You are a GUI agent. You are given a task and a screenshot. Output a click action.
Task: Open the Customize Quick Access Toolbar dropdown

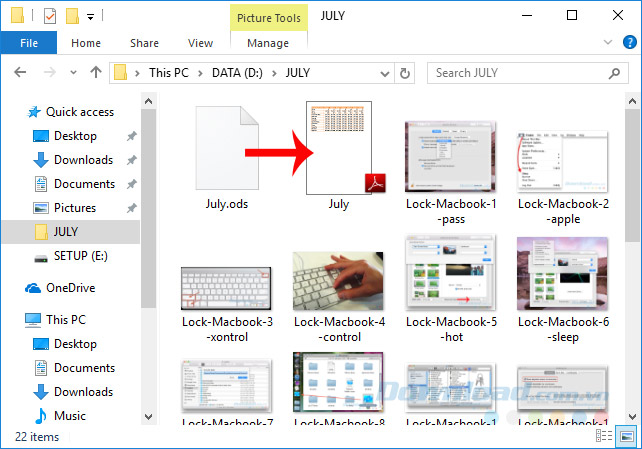coord(90,16)
